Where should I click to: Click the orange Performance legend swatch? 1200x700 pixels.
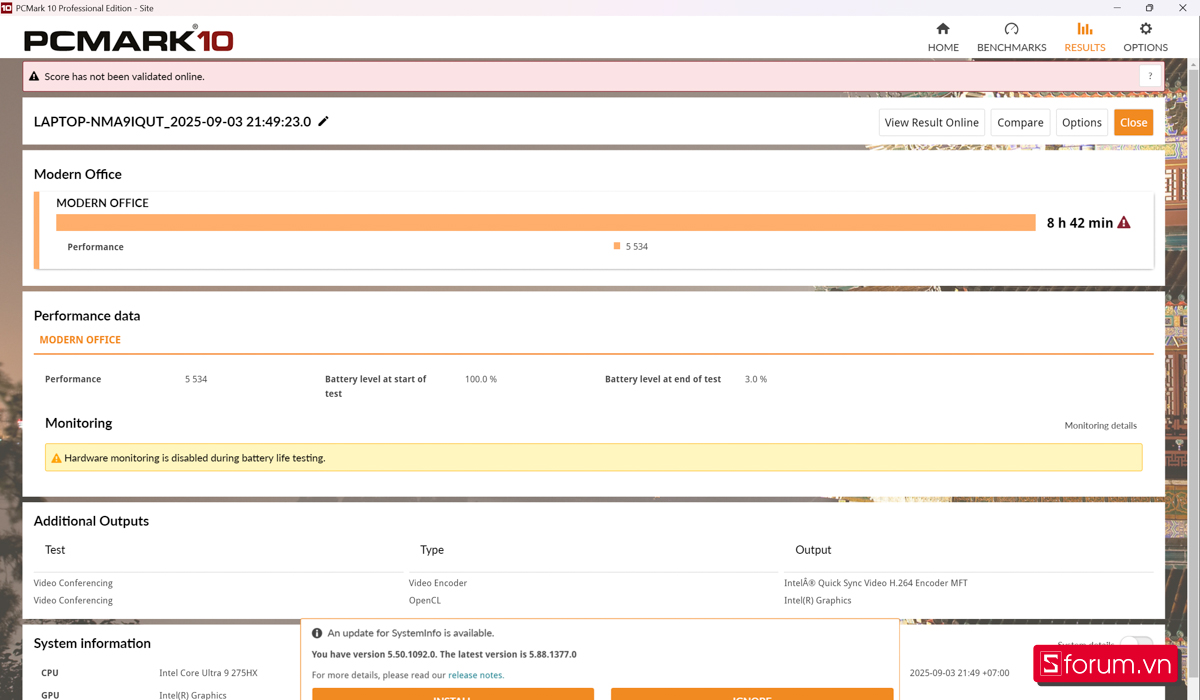[x=617, y=246]
